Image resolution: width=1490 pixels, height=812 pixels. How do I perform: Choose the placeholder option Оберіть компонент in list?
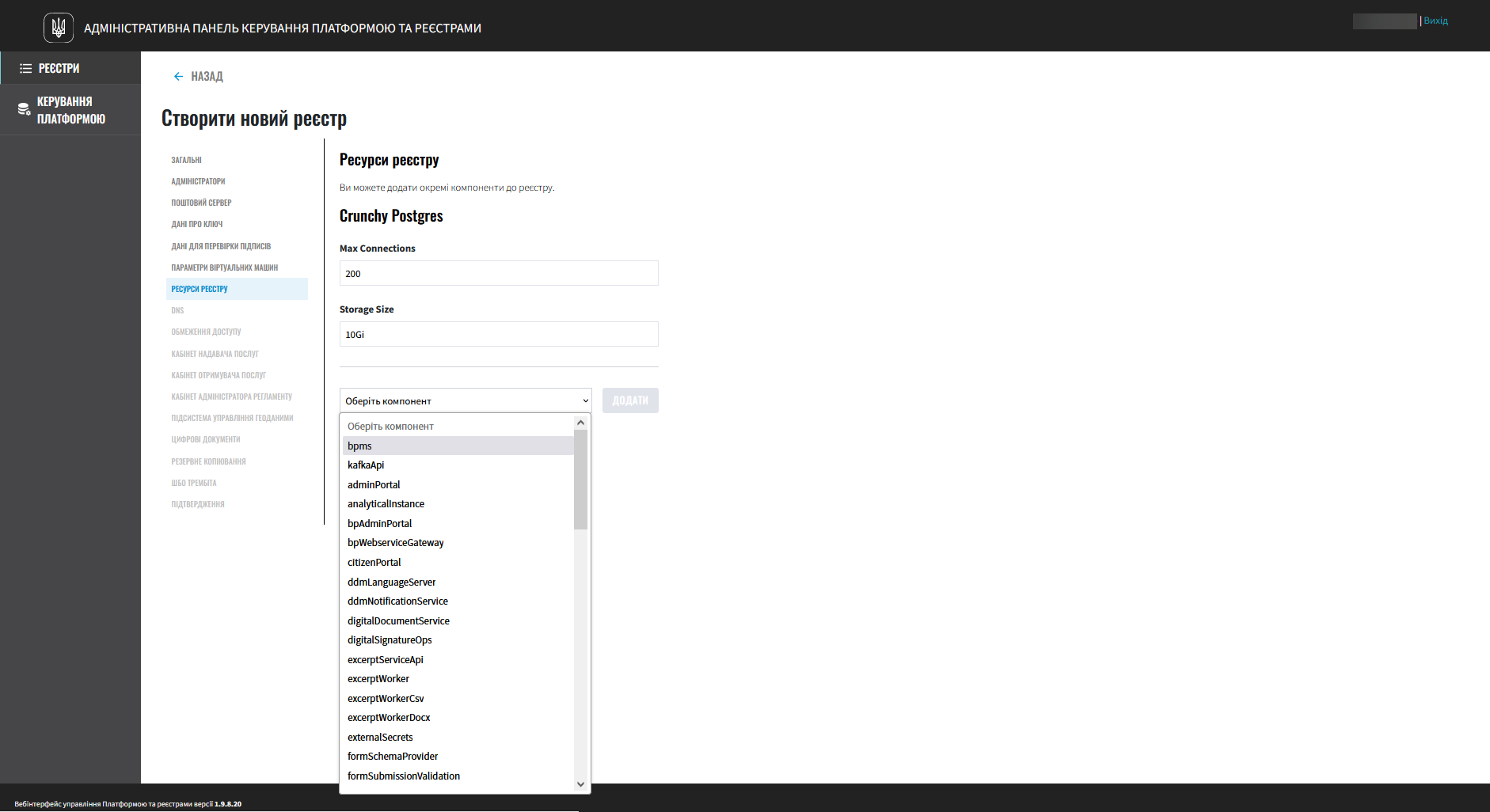[458, 426]
